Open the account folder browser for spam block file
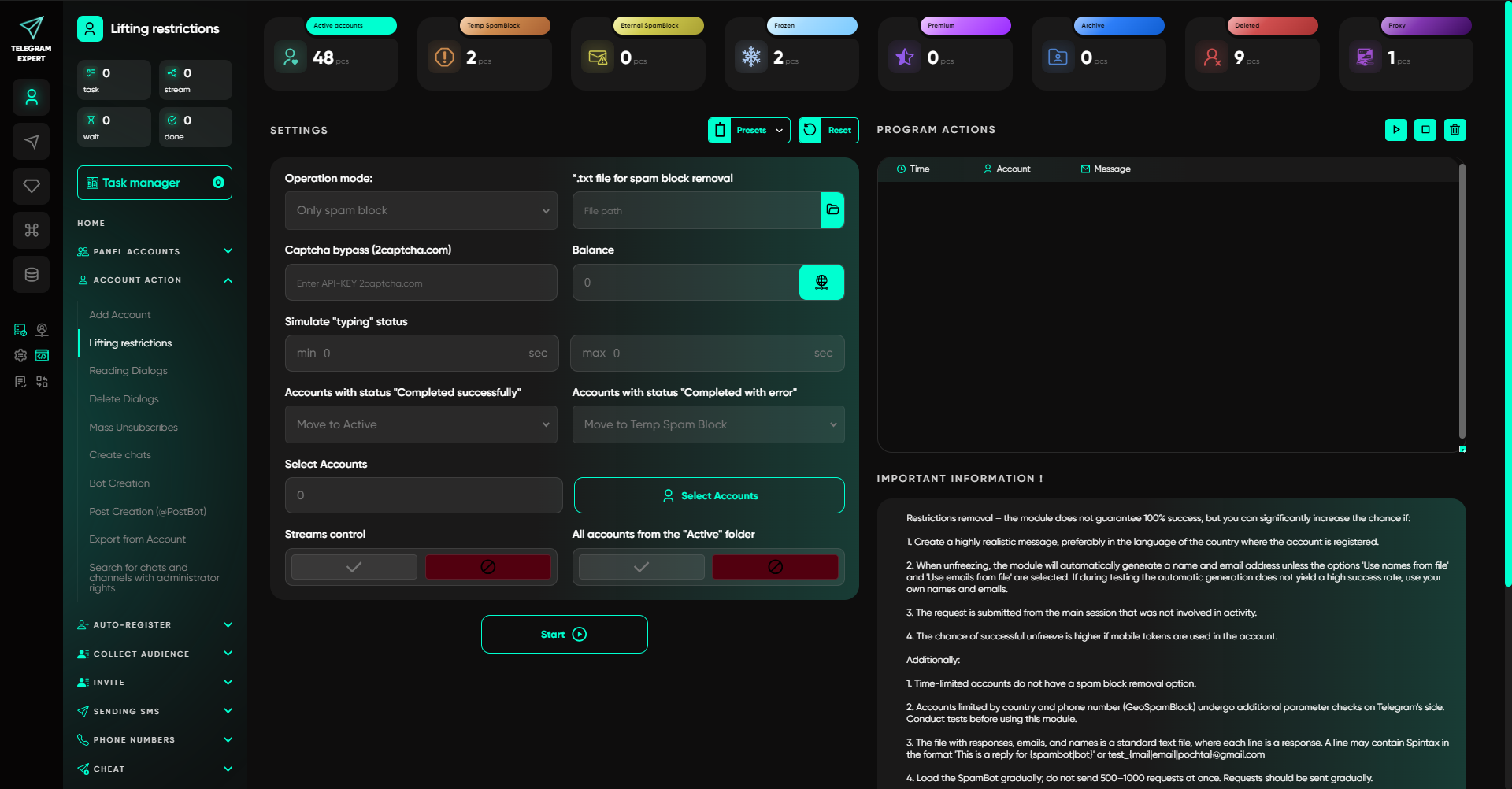The height and width of the screenshot is (789, 1512). 832,210
